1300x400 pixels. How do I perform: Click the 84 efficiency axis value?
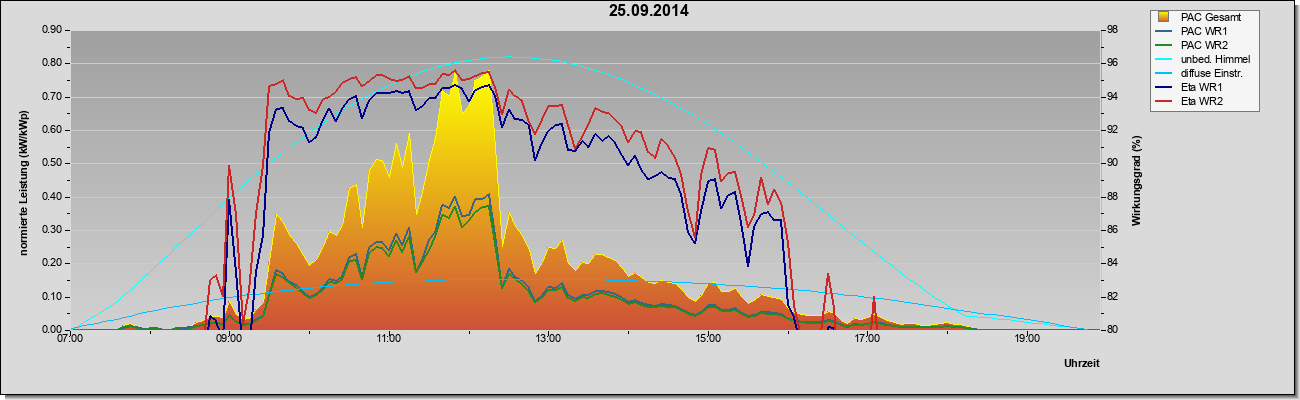click(1112, 263)
